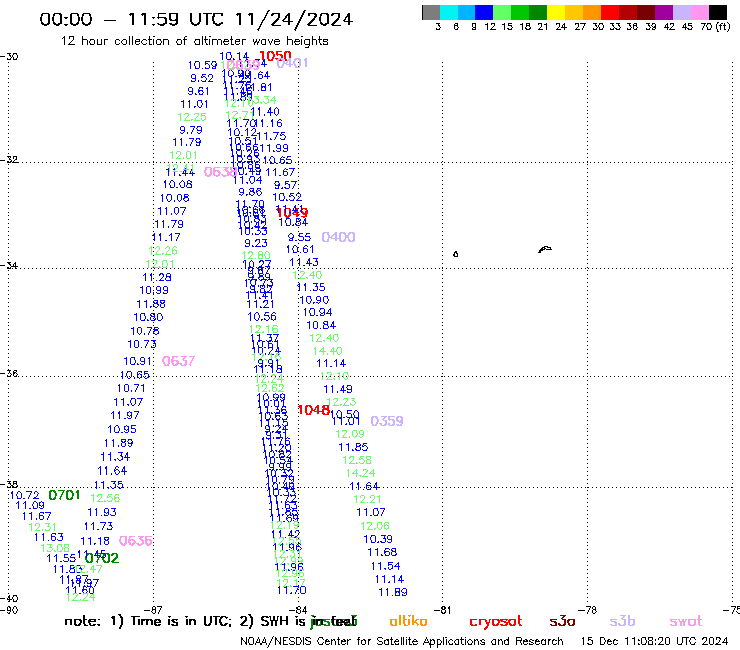Click the subtitle '12 hour collection of altimeter wave heights'
The height and width of the screenshot is (650, 740).
(x=194, y=41)
